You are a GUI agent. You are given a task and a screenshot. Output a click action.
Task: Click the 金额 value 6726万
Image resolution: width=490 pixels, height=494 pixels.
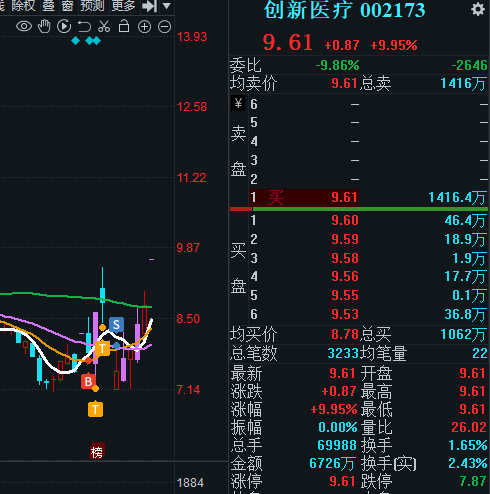click(x=333, y=463)
